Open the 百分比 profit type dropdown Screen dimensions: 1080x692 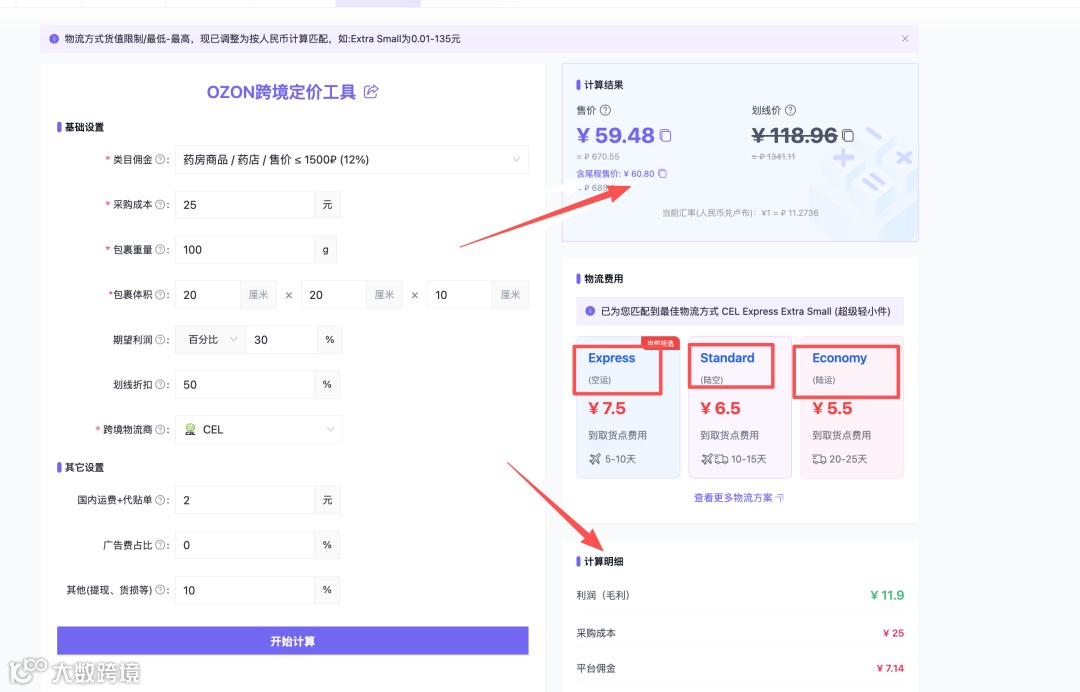[x=211, y=339]
